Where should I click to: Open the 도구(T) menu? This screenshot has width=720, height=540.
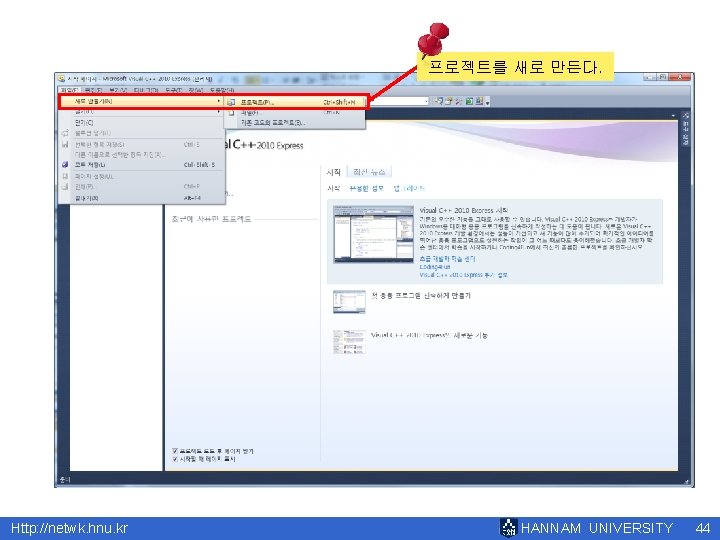[174, 90]
